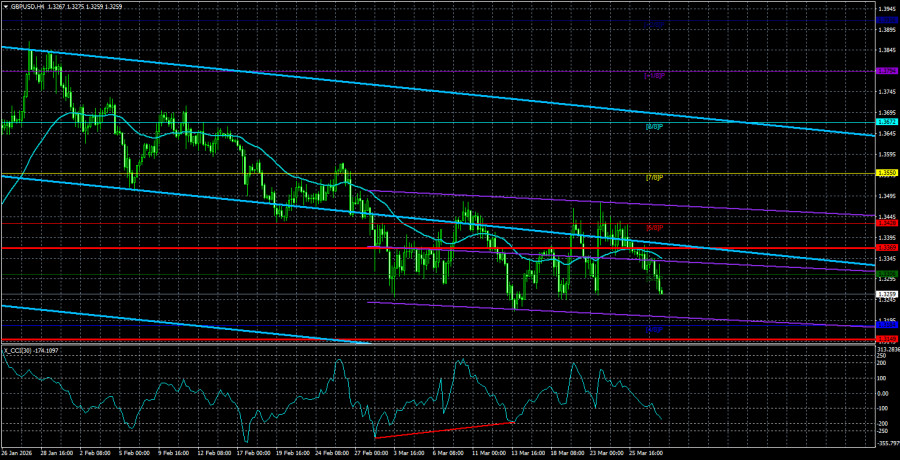Open the chart menu arrow beside GBPUSD,H4
This screenshot has width=900, height=460.
5,5
